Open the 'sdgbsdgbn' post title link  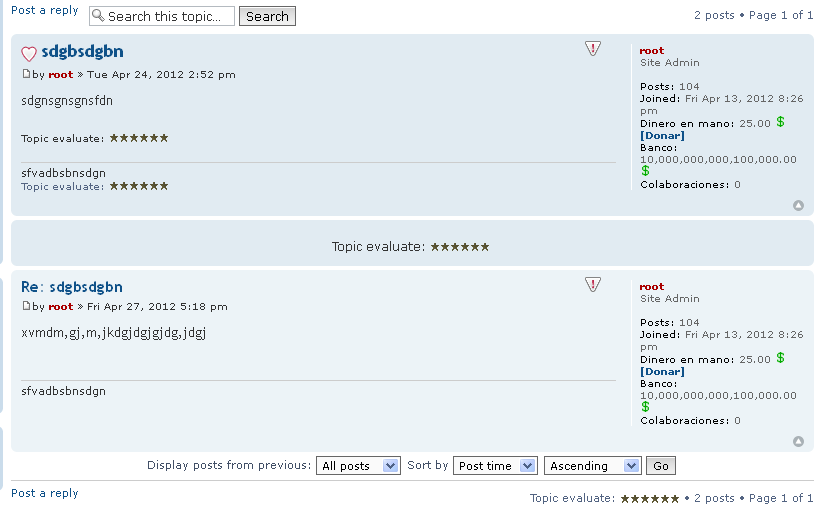click(82, 52)
